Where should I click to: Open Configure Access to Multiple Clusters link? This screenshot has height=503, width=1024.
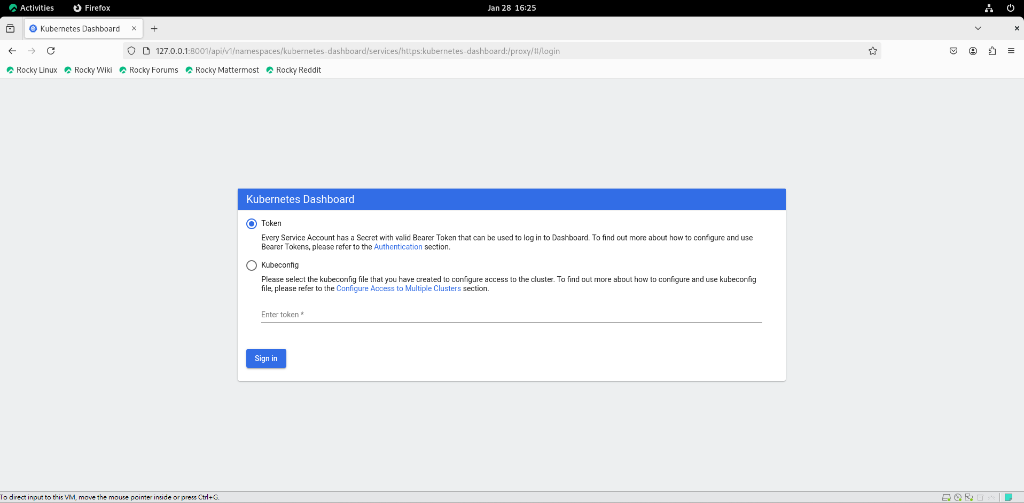pos(398,288)
